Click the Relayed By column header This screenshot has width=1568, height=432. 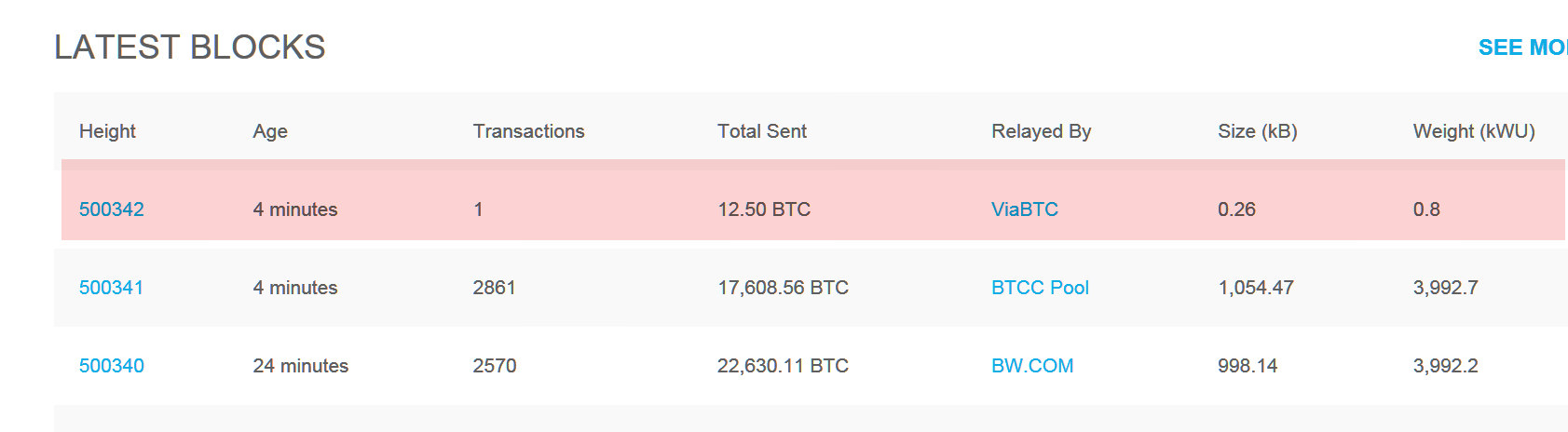[1041, 131]
